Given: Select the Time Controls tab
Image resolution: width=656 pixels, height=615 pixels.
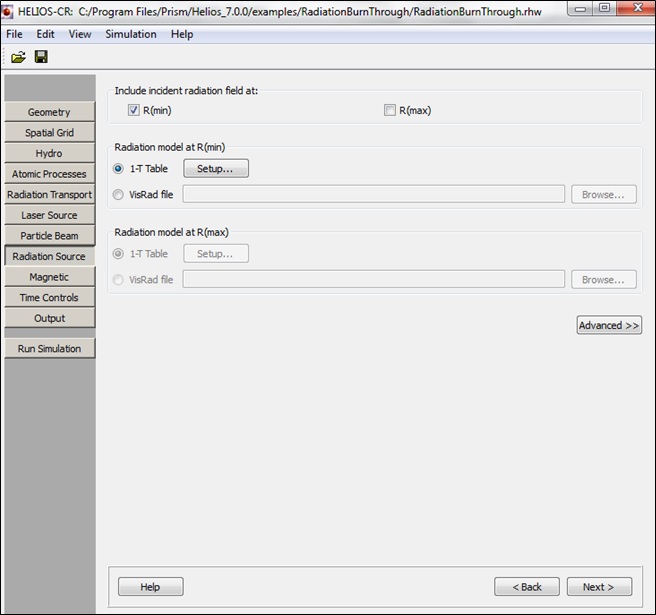Looking at the screenshot, I should point(49,298).
